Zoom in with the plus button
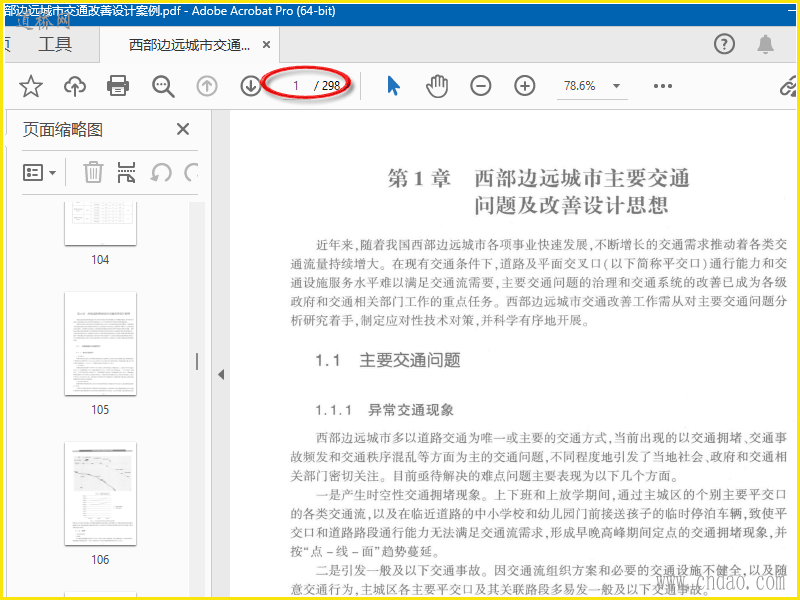800x600 pixels. click(x=524, y=86)
